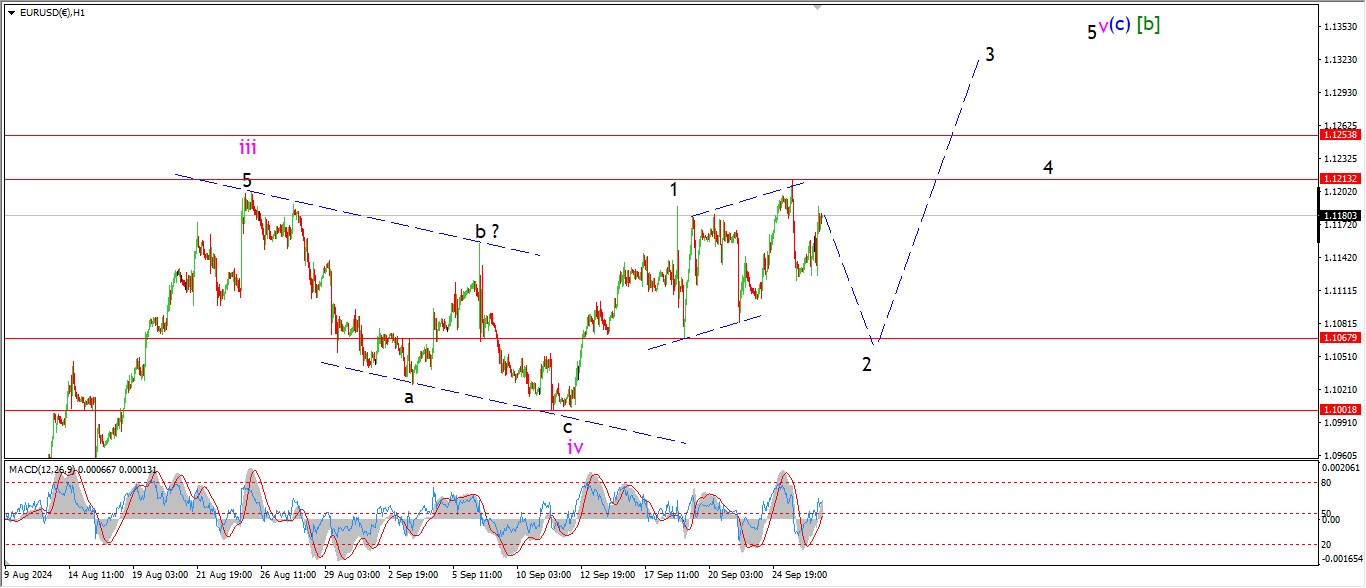The width and height of the screenshot is (1366, 588).
Task: Click the '21 Aug 19:00' time axis label
Action: pyautogui.click(x=222, y=575)
